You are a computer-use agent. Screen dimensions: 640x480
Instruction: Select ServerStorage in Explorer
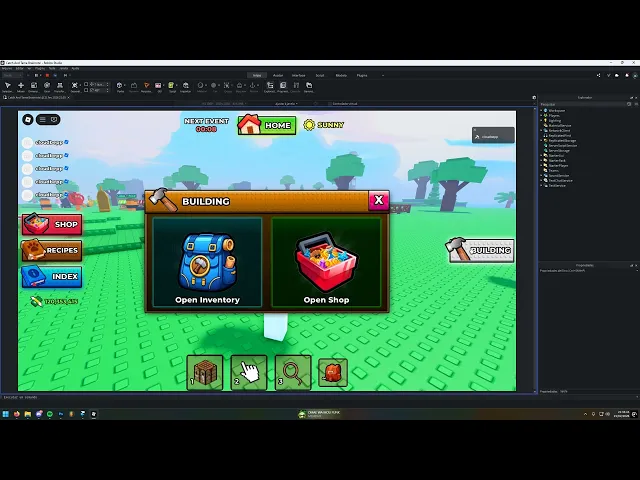tap(557, 151)
